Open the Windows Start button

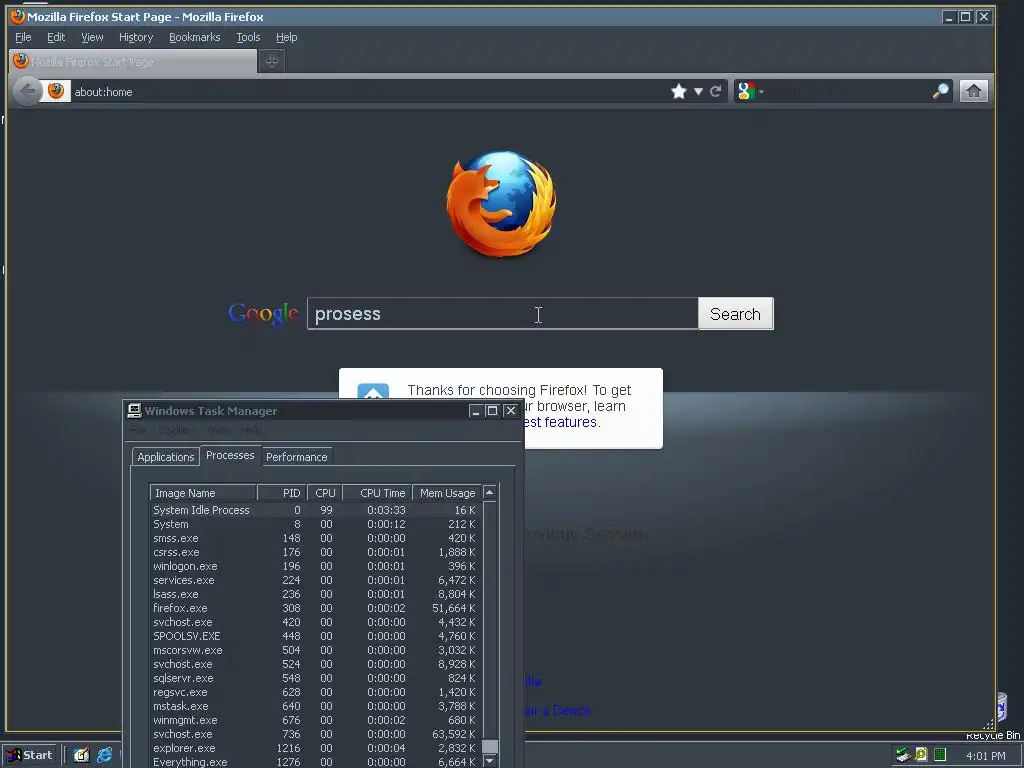[x=30, y=756]
